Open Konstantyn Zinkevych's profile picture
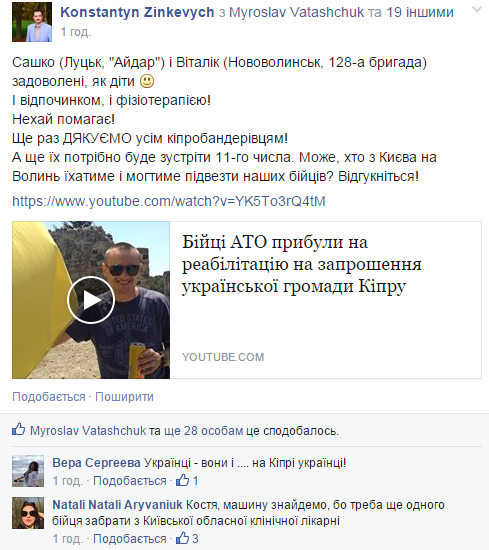 click(x=32, y=22)
